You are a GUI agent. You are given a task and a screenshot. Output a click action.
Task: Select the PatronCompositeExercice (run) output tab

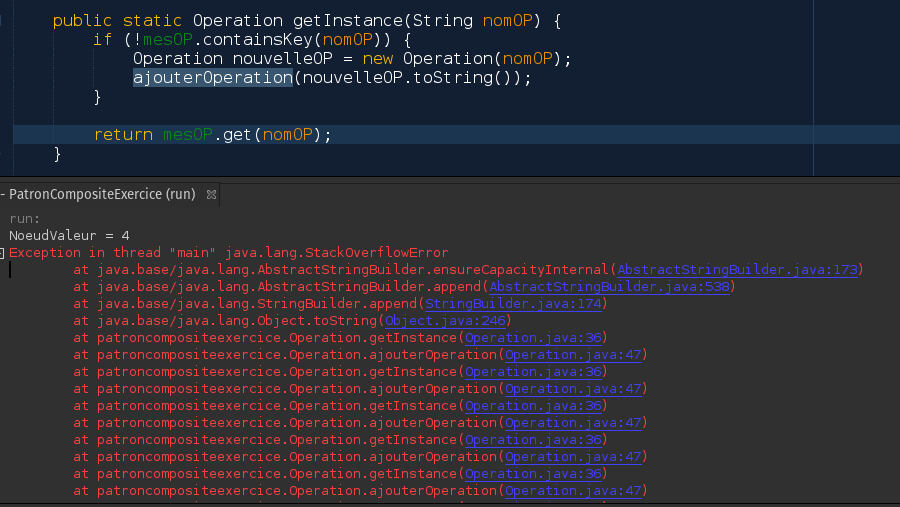[x=100, y=195]
